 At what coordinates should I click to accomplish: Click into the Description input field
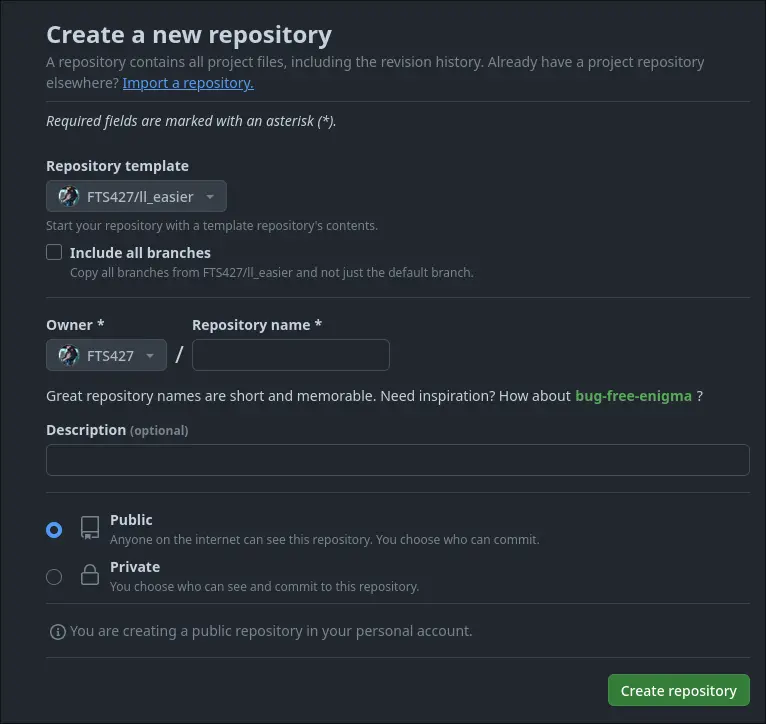397,460
